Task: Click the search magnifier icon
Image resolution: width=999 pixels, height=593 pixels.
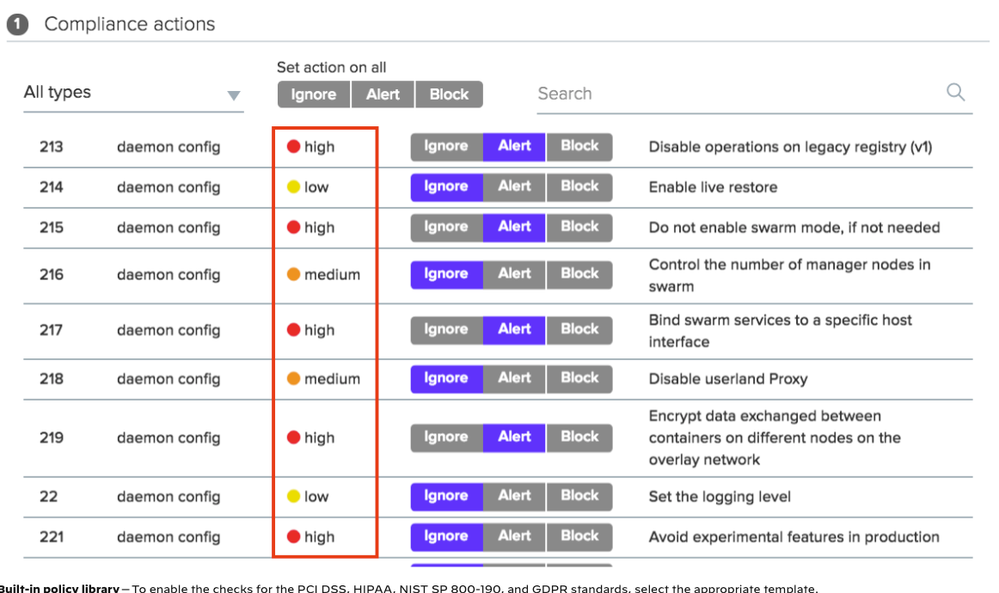Action: tap(955, 93)
